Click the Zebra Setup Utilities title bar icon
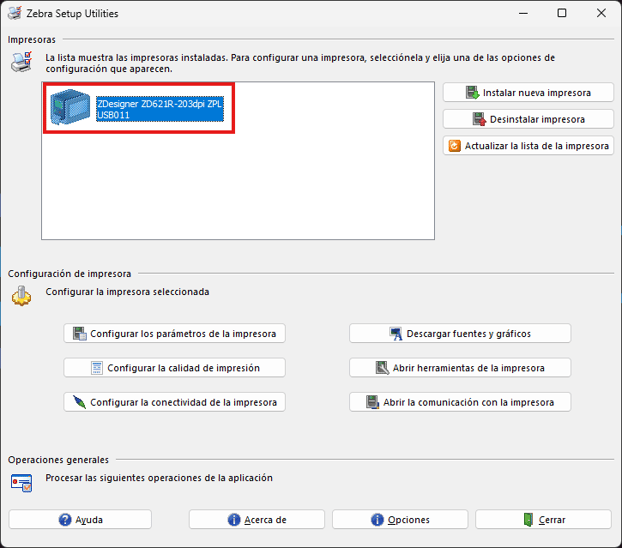The height and width of the screenshot is (548, 622). tap(15, 13)
